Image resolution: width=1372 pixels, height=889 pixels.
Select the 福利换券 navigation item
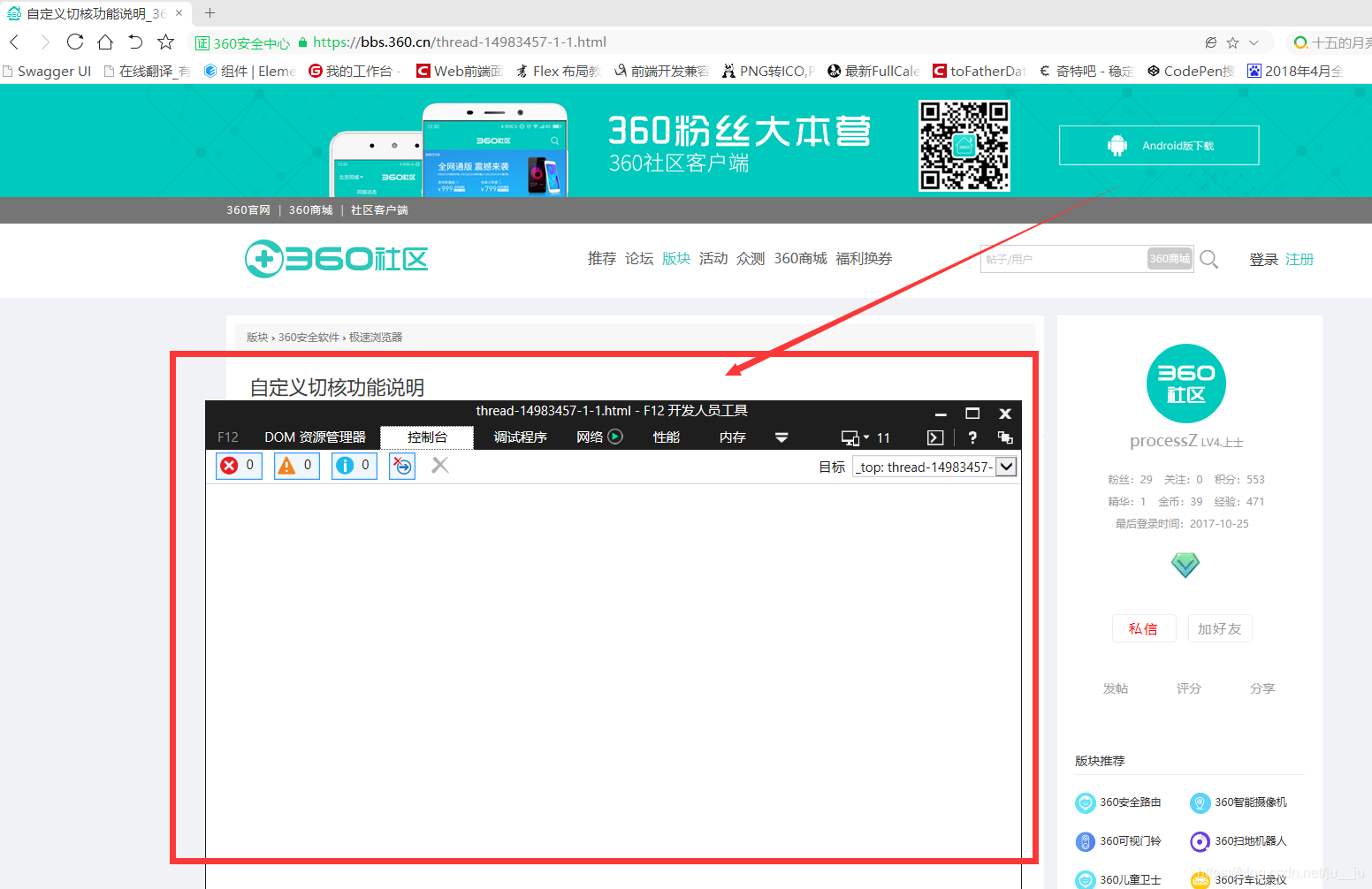(864, 258)
